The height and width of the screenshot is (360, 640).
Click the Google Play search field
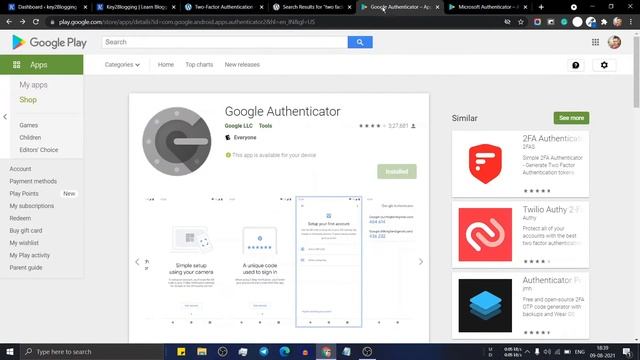pos(224,42)
